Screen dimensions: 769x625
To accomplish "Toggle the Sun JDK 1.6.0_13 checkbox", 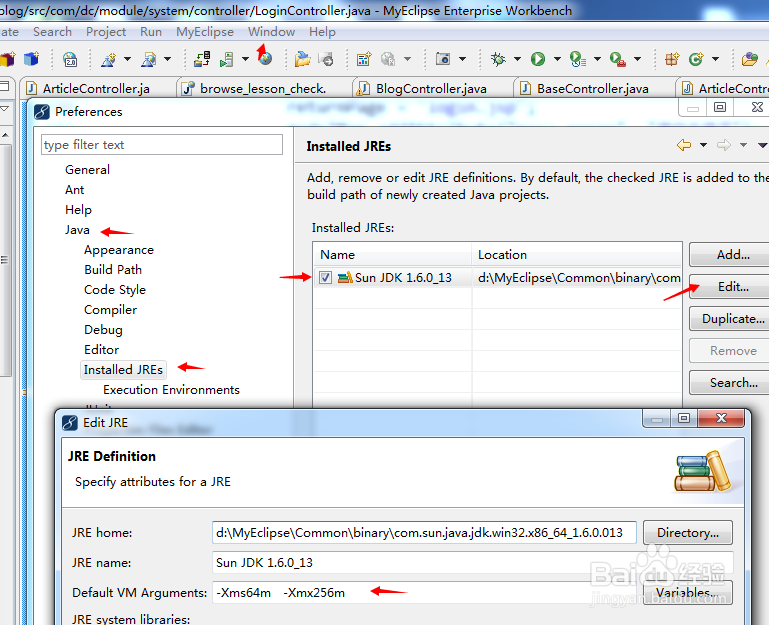I will tap(325, 278).
